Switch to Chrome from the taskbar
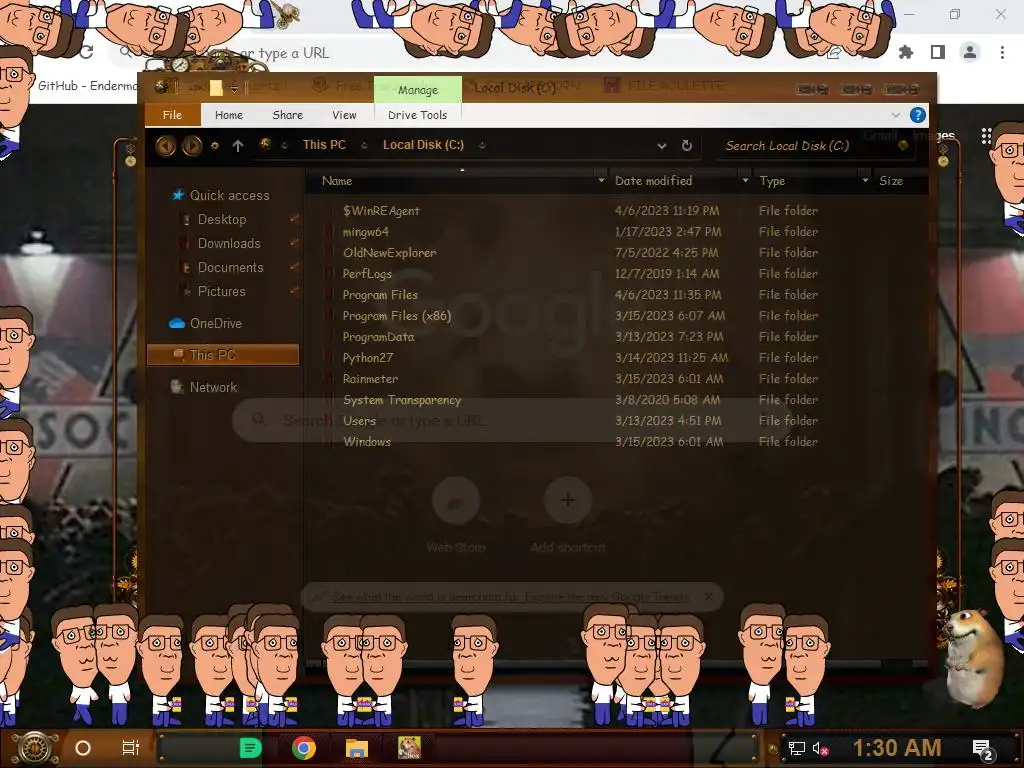This screenshot has width=1024, height=768. click(x=304, y=748)
